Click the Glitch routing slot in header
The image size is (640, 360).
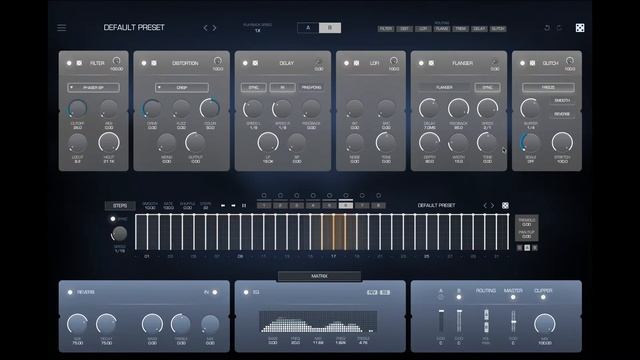click(498, 29)
